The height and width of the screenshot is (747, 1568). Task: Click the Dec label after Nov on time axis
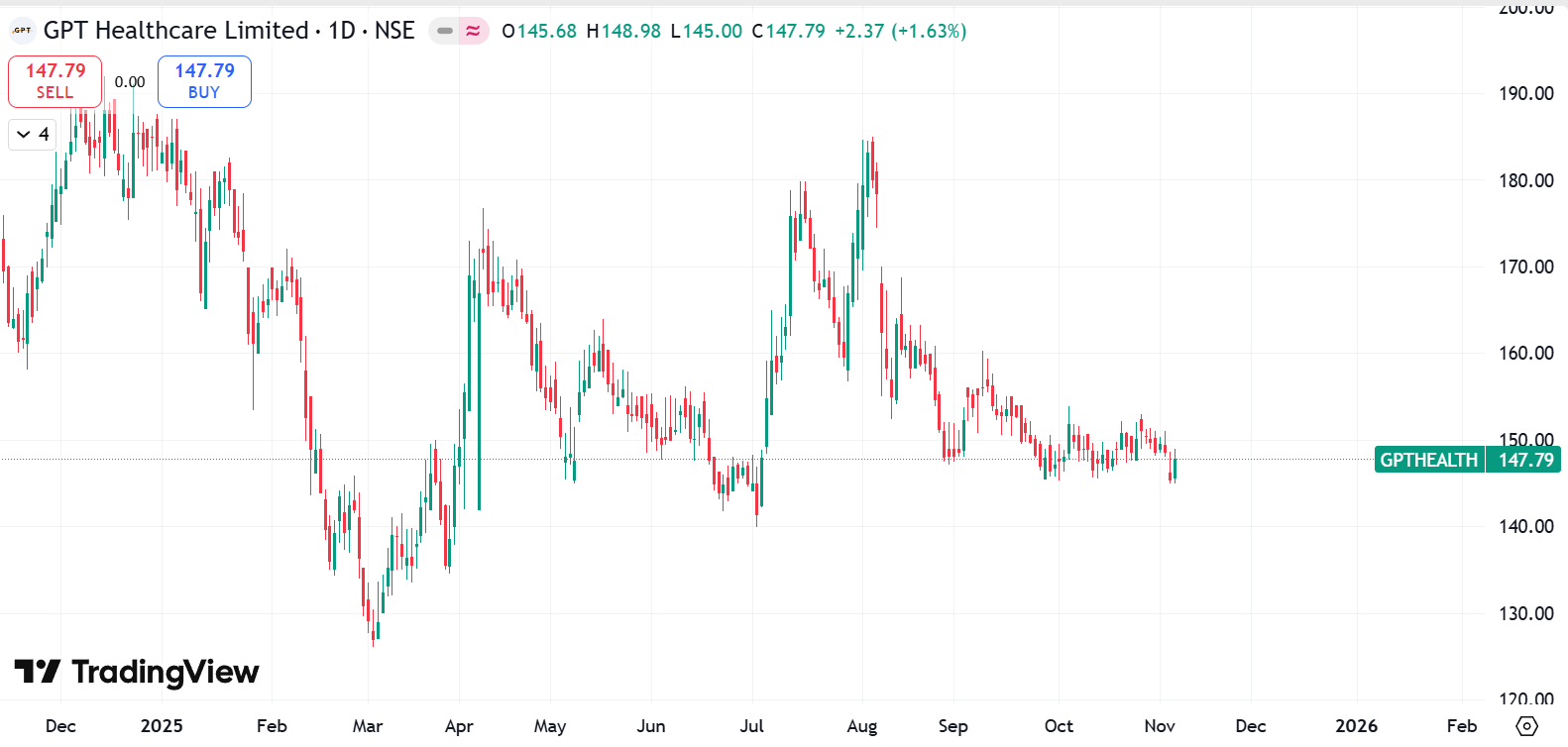click(x=1250, y=726)
